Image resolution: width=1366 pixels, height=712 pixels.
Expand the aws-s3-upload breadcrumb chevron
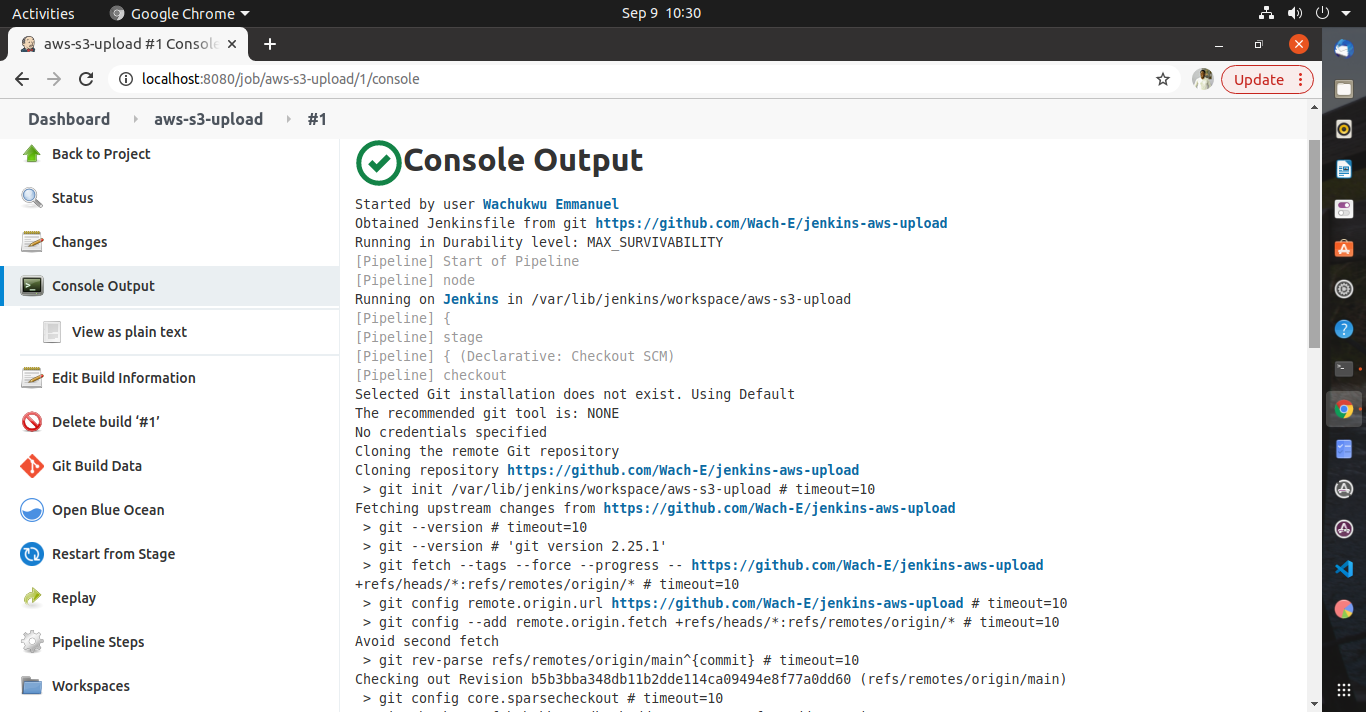tap(289, 119)
